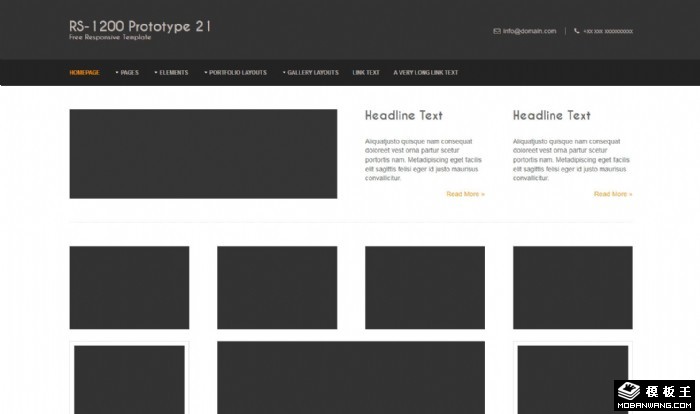Select the Link Text nav item
700x414 pixels.
366,72
